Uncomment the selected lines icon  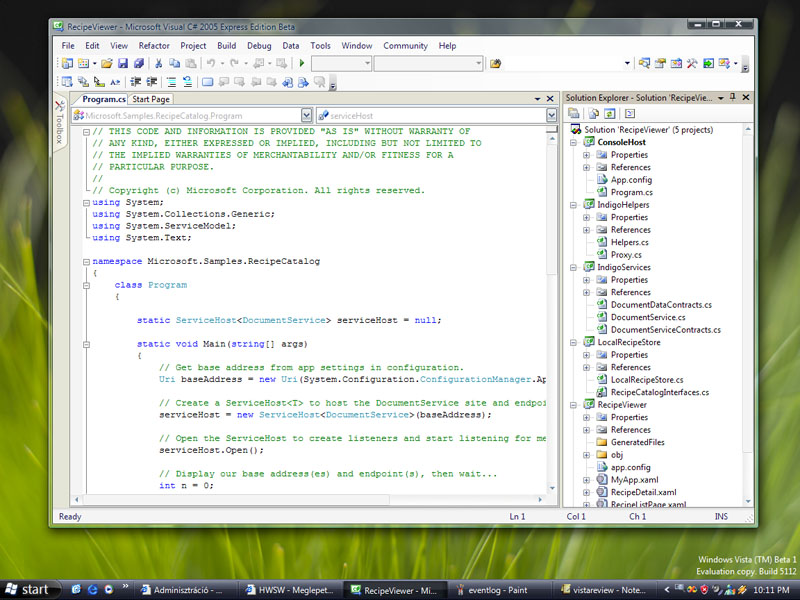[187, 82]
